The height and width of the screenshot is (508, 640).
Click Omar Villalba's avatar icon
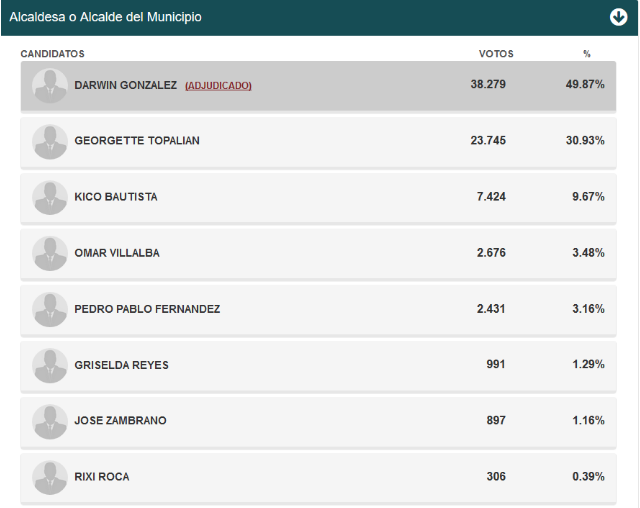(50, 254)
